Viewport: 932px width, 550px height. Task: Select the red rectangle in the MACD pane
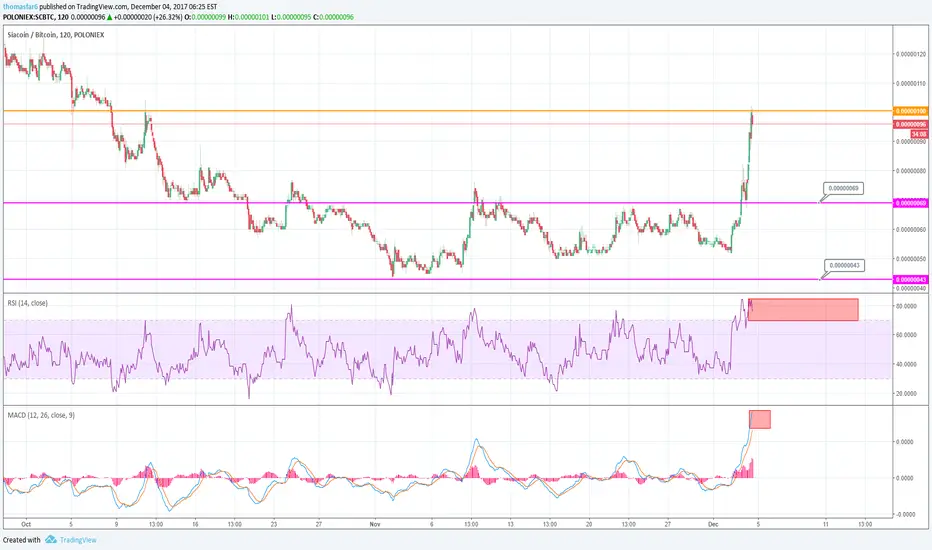[x=760, y=419]
